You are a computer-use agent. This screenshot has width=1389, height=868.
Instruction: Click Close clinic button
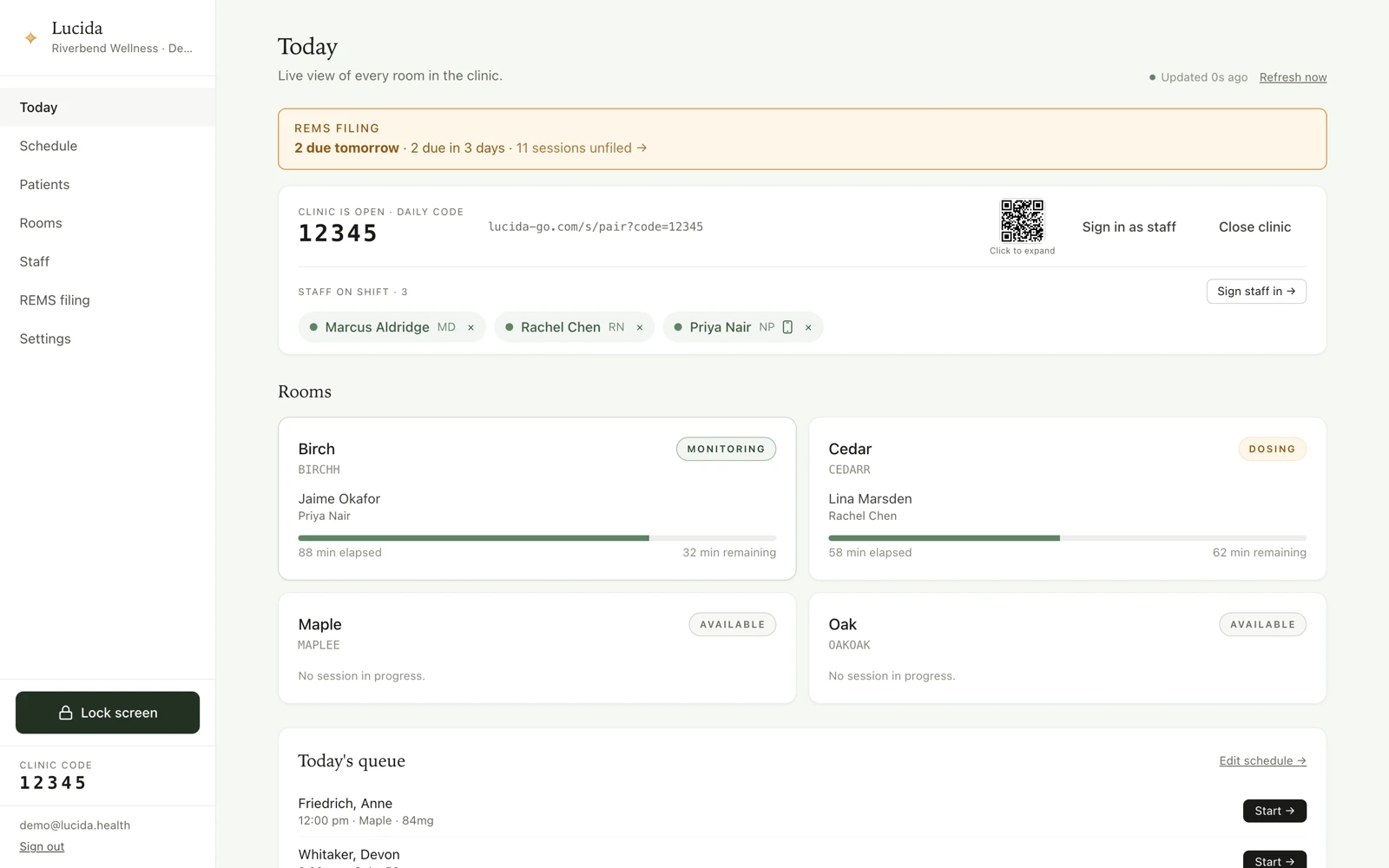pos(1254,227)
